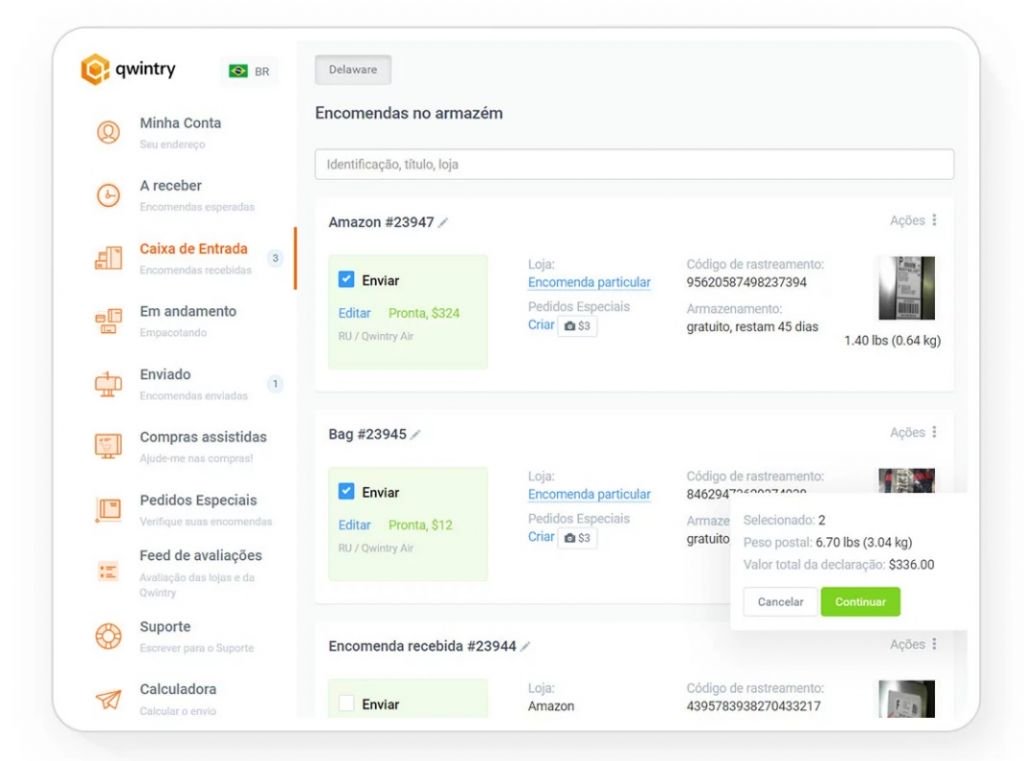Open Compras assistidas section

pos(203,446)
